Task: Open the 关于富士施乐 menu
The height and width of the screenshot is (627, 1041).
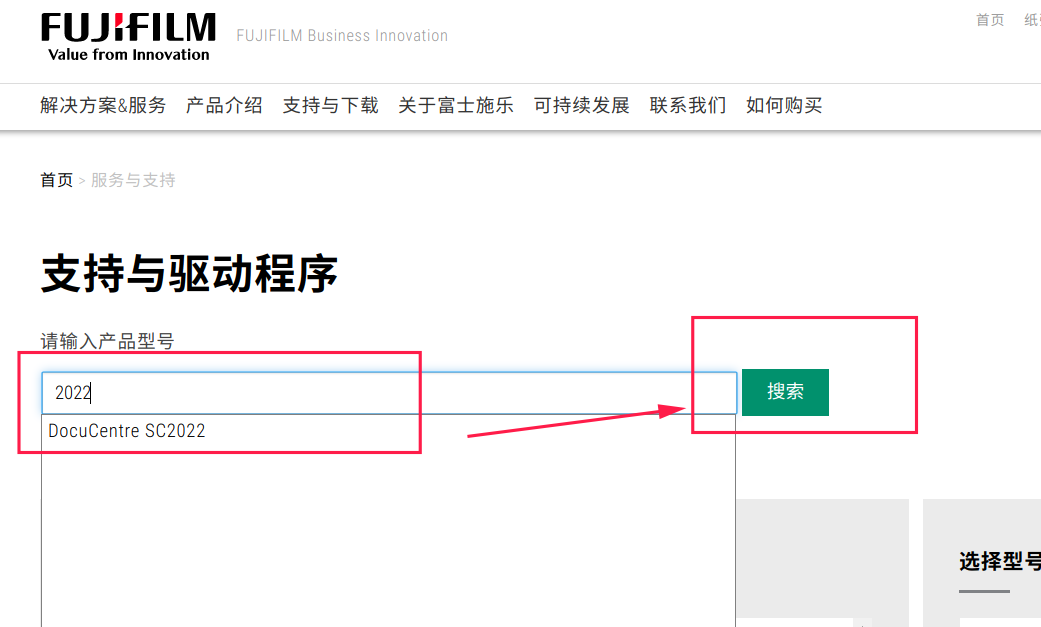Action: (x=456, y=105)
